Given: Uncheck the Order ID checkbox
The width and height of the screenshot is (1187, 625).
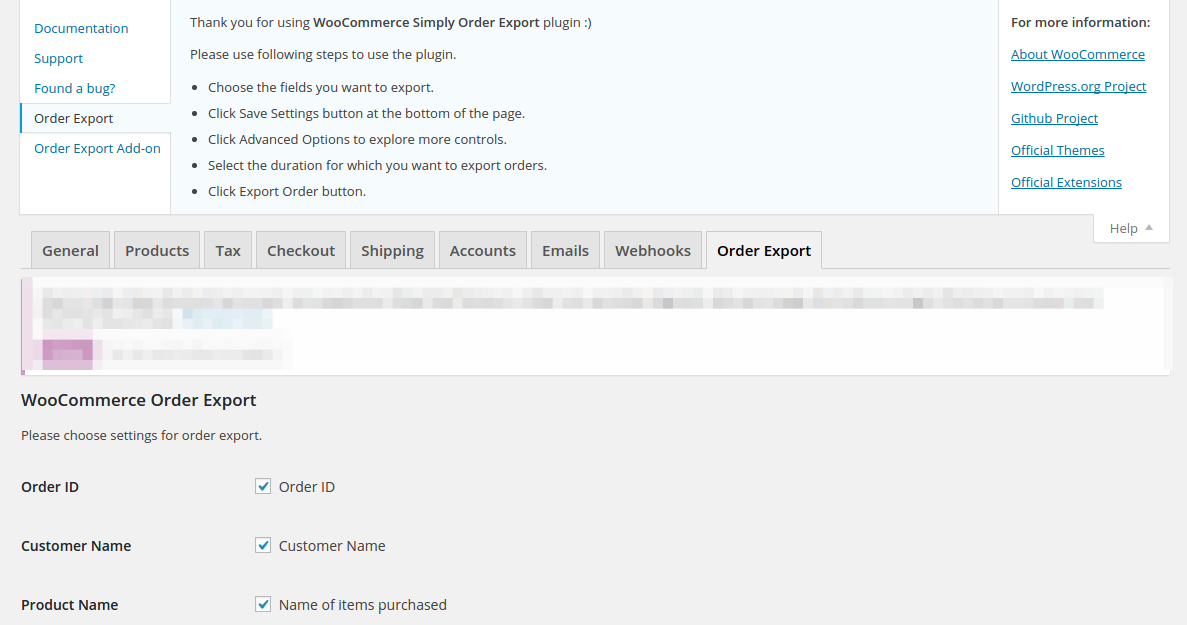Looking at the screenshot, I should click(263, 486).
